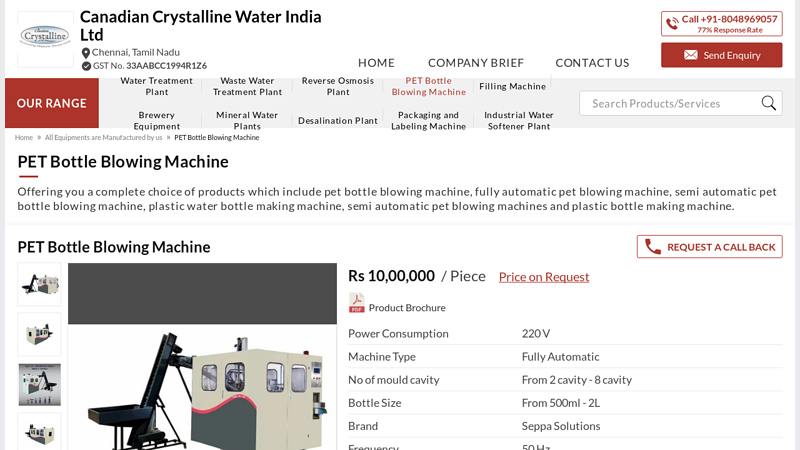Image resolution: width=800 pixels, height=450 pixels.
Task: Click '220 V' power consumption value
Action: tap(536, 334)
